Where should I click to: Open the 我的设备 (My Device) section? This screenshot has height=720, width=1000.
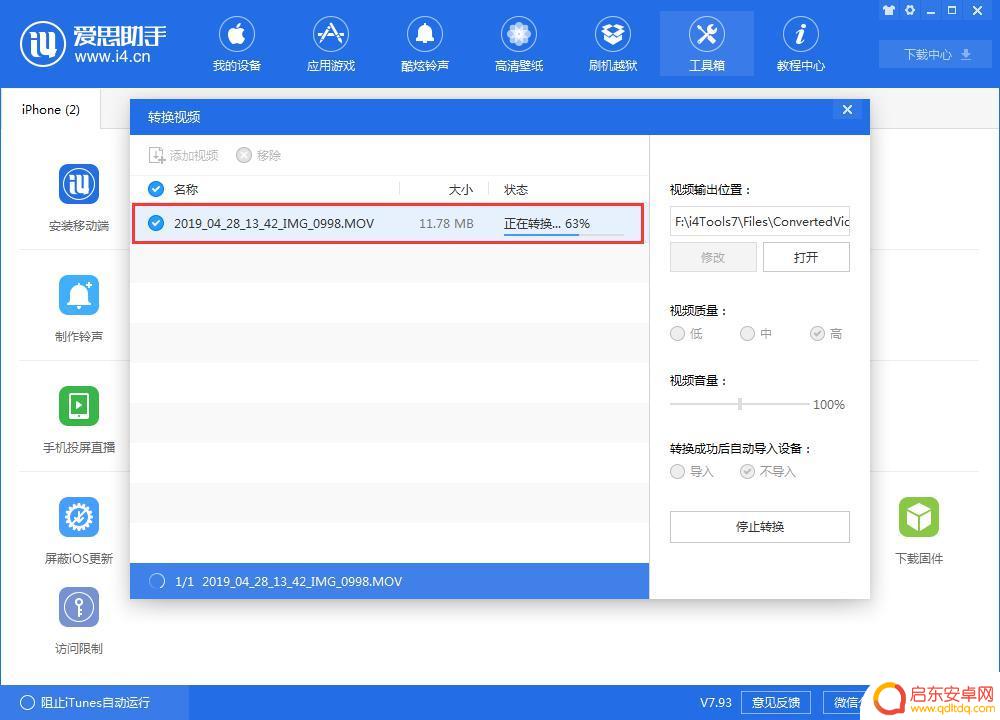tap(237, 44)
